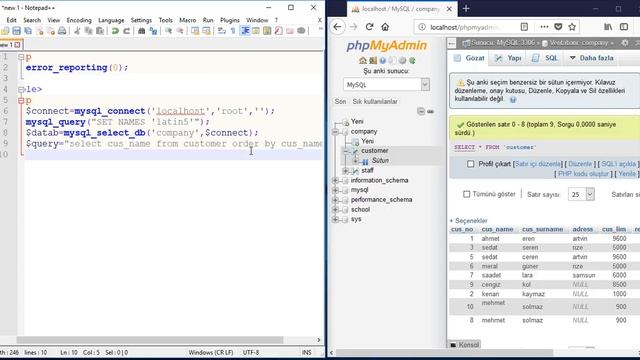Open phpMyAdmin documentation blue help icon
Viewport: 640px width, 360px height.
382,60
